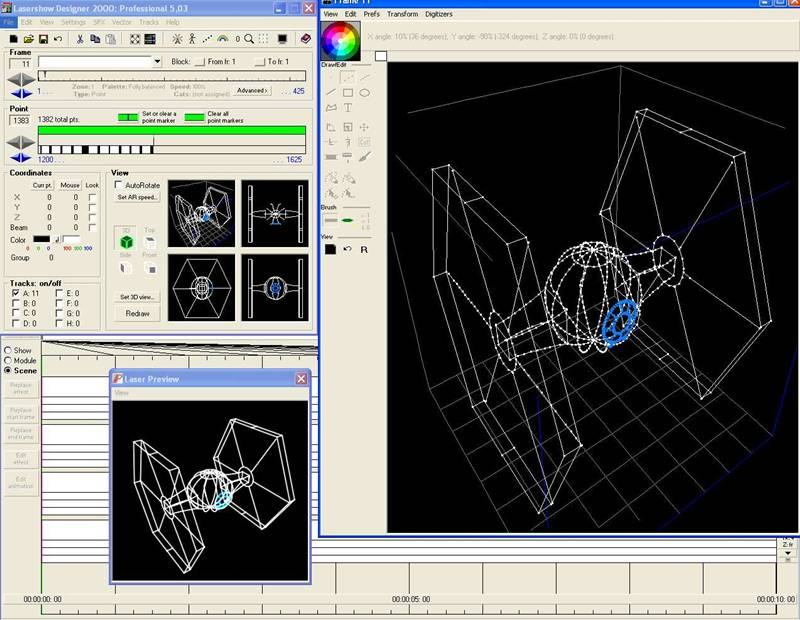
Task: Select the Rectangle drawing tool
Action: click(348, 92)
